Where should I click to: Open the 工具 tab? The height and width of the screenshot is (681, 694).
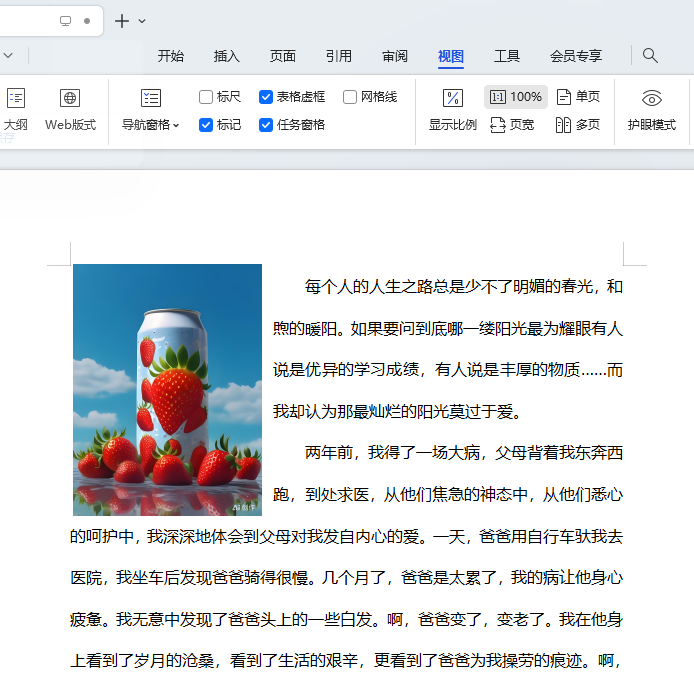(x=507, y=56)
